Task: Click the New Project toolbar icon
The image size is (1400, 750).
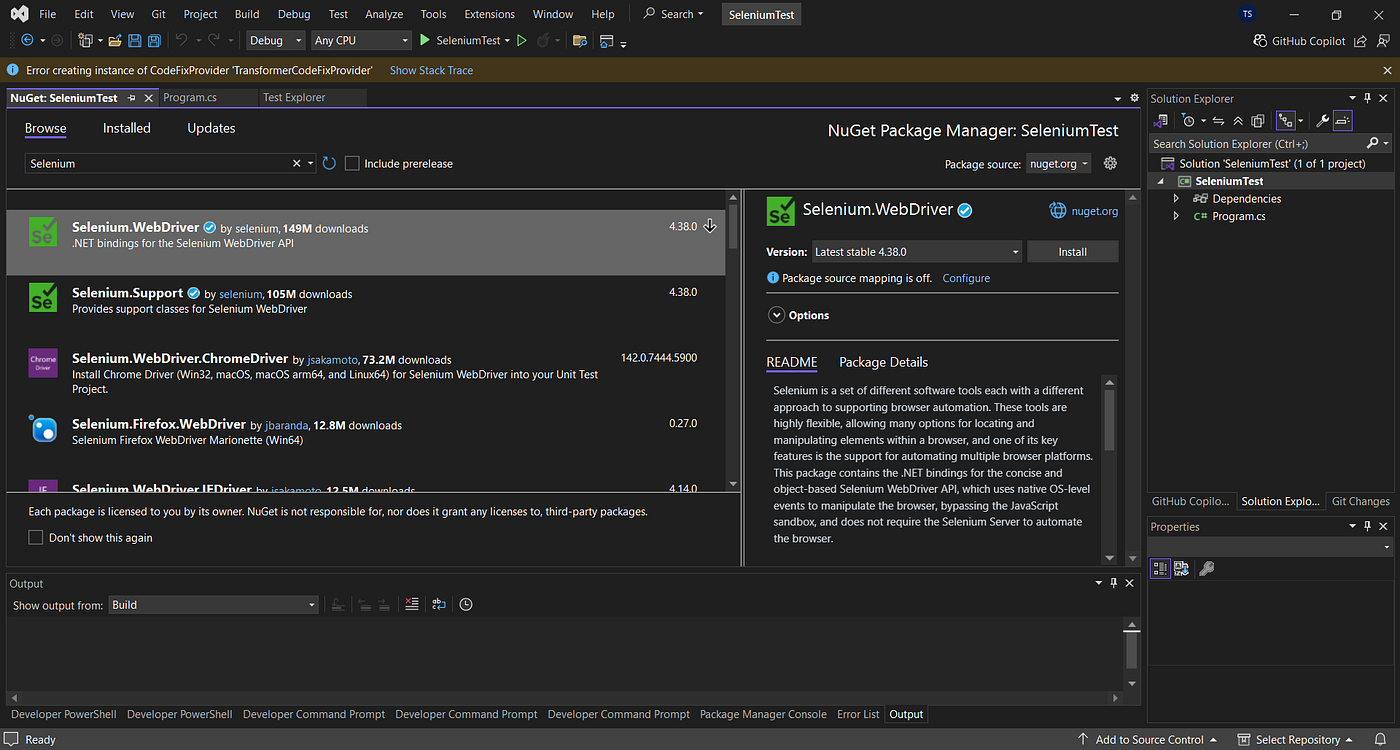Action: pyautogui.click(x=85, y=41)
